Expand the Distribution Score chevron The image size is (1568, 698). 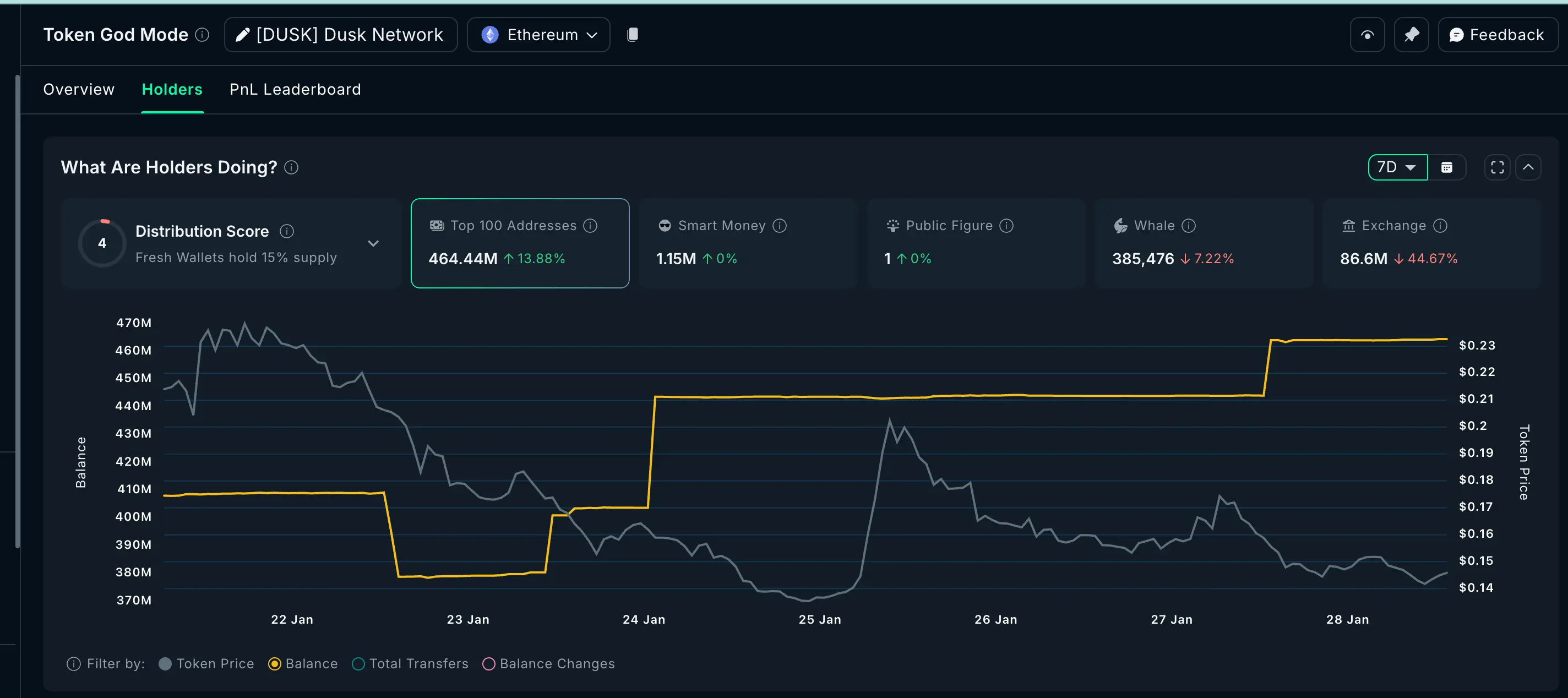(x=373, y=243)
